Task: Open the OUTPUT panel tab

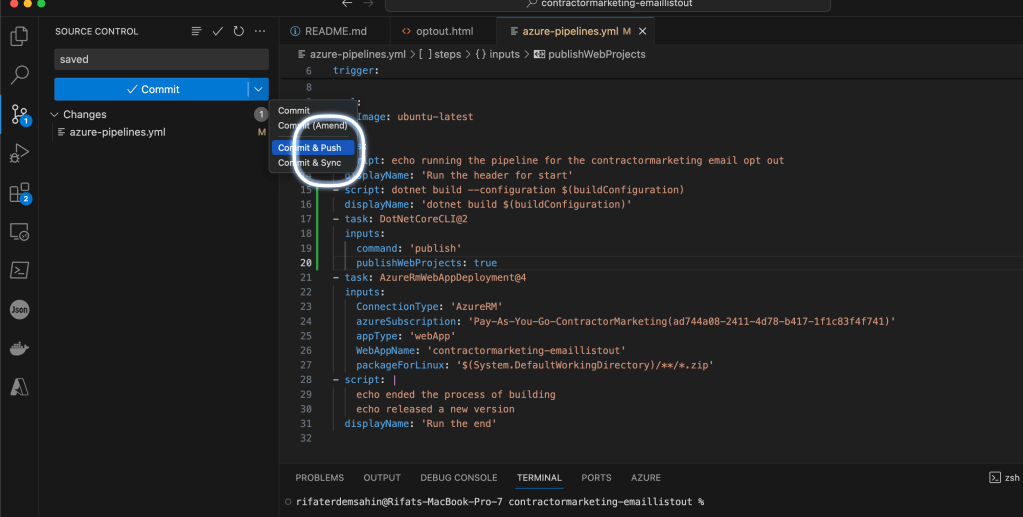Action: pos(382,478)
